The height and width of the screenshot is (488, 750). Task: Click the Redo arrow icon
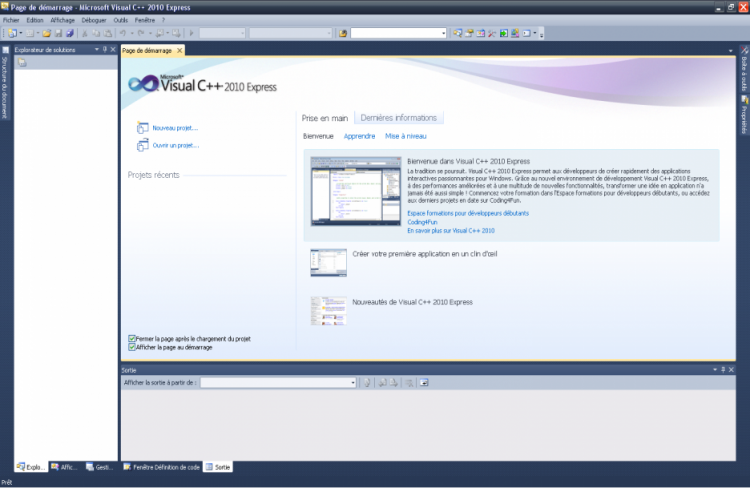[141, 33]
